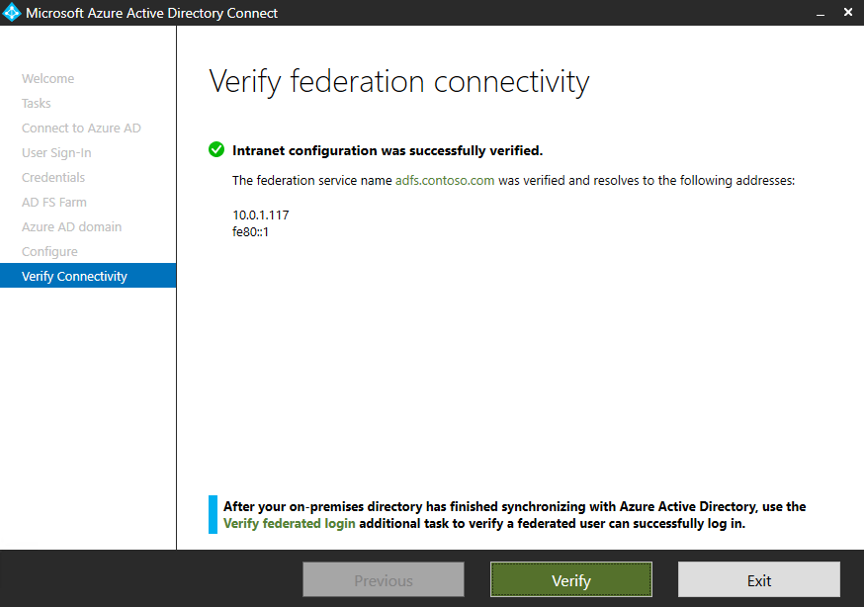
Task: Select the Credentials step
Action: (53, 177)
